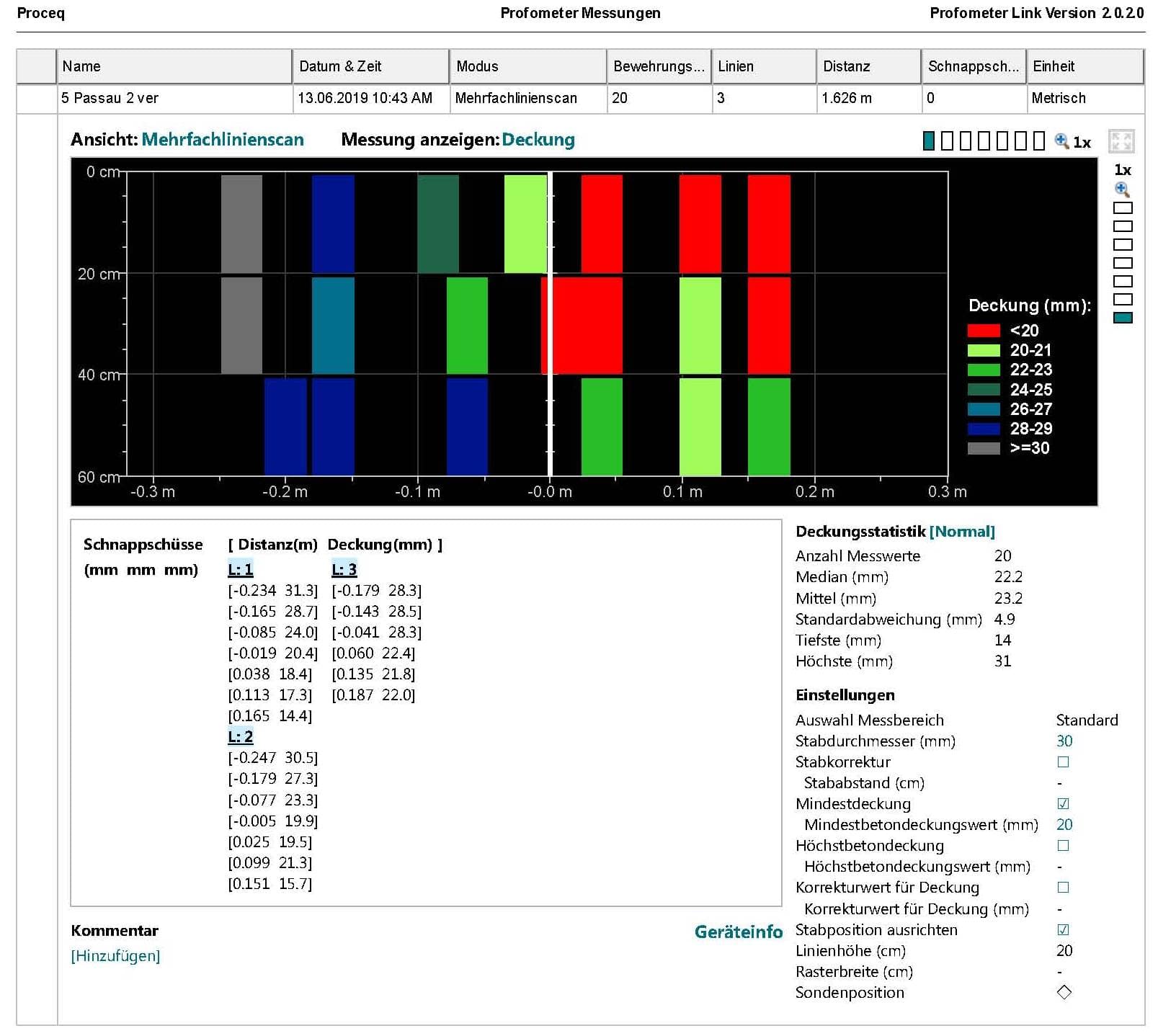Click the Sondenposition diamond icon
This screenshot has height=1036, width=1158.
click(1064, 992)
